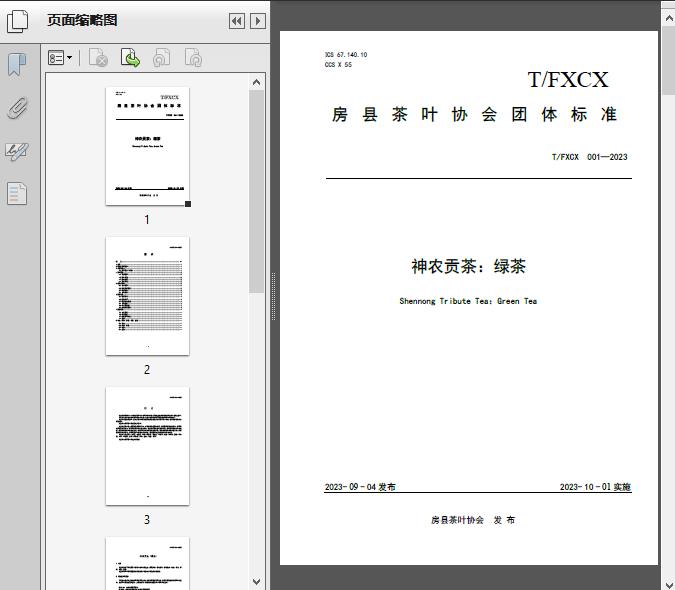Open the attachments paperclip panel
Image resolution: width=675 pixels, height=590 pixels.
click(17, 108)
